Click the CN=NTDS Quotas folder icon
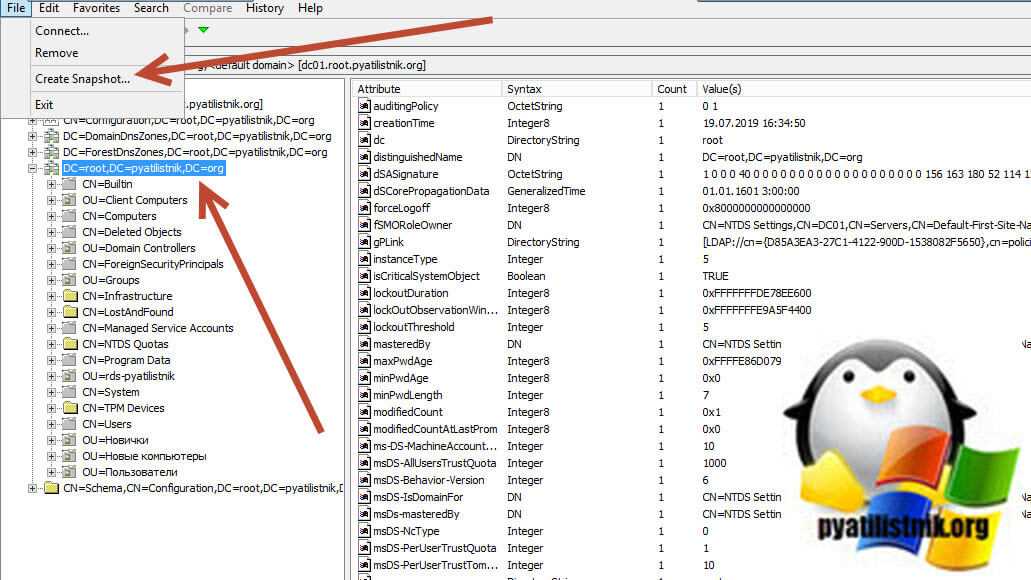The image size is (1031, 580). click(x=70, y=344)
